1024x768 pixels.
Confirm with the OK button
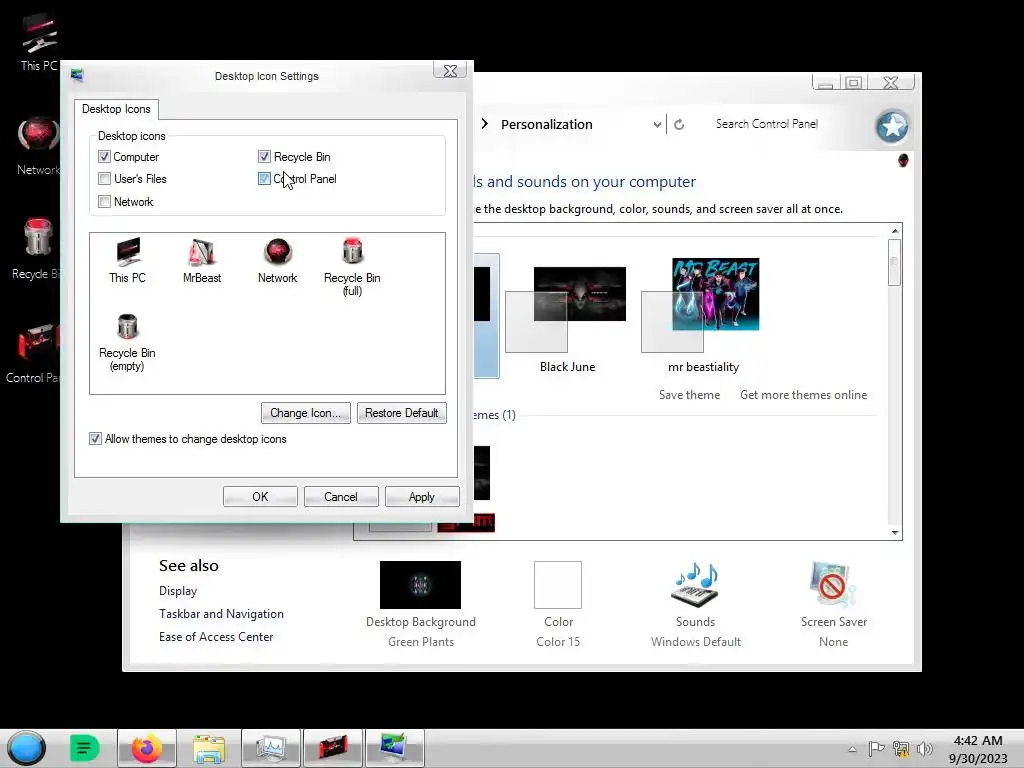(x=260, y=496)
